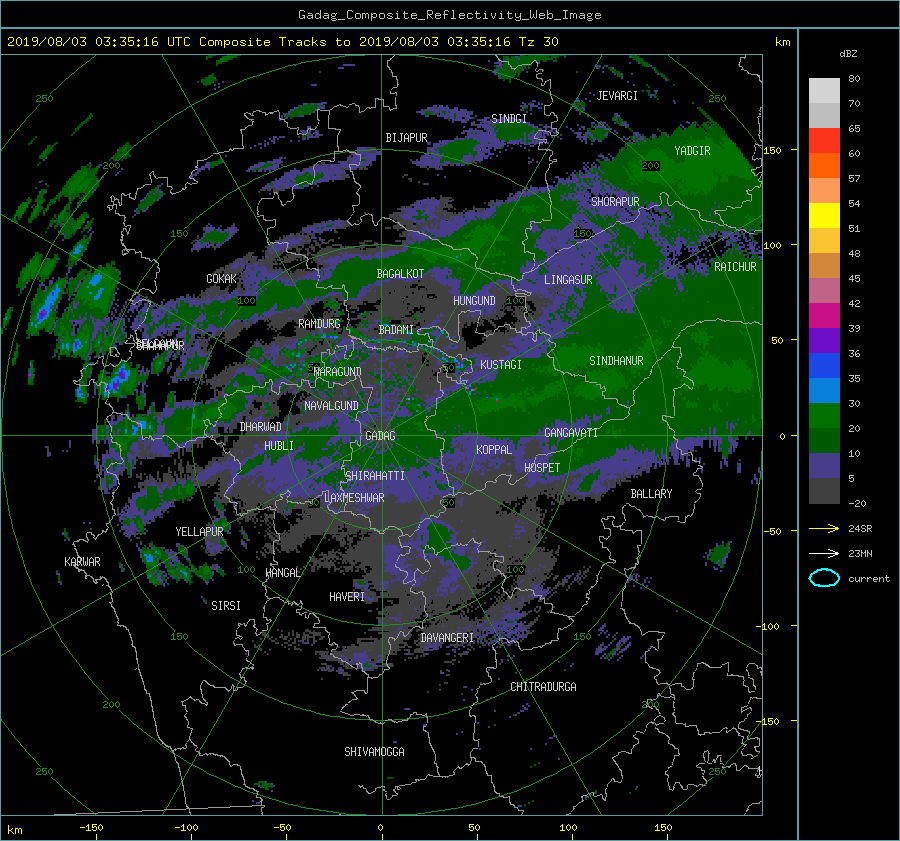
Task: Click the SINDHANUR city label
Action: coord(616,361)
